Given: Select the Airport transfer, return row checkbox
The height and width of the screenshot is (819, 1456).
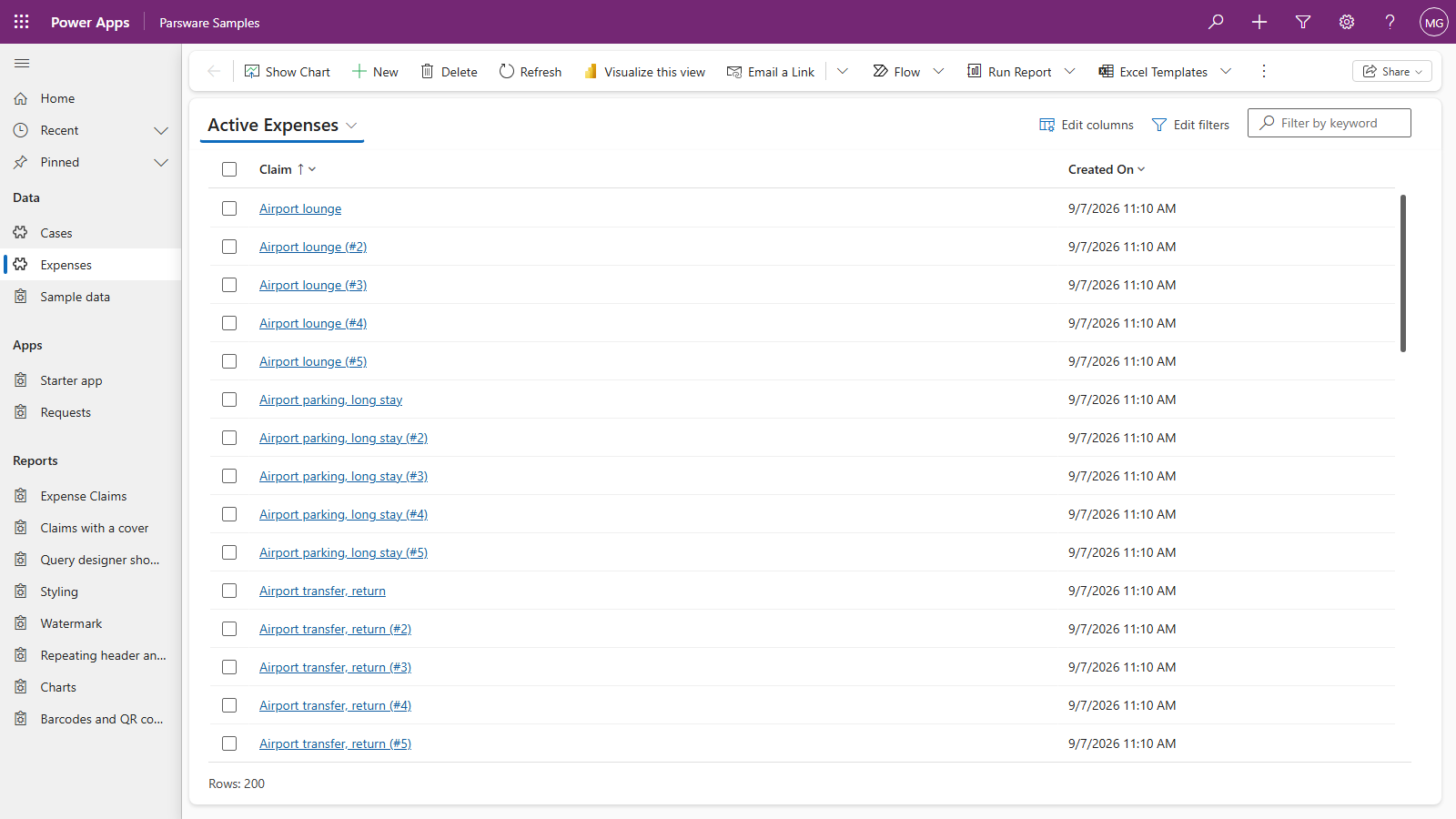Looking at the screenshot, I should coord(229,591).
